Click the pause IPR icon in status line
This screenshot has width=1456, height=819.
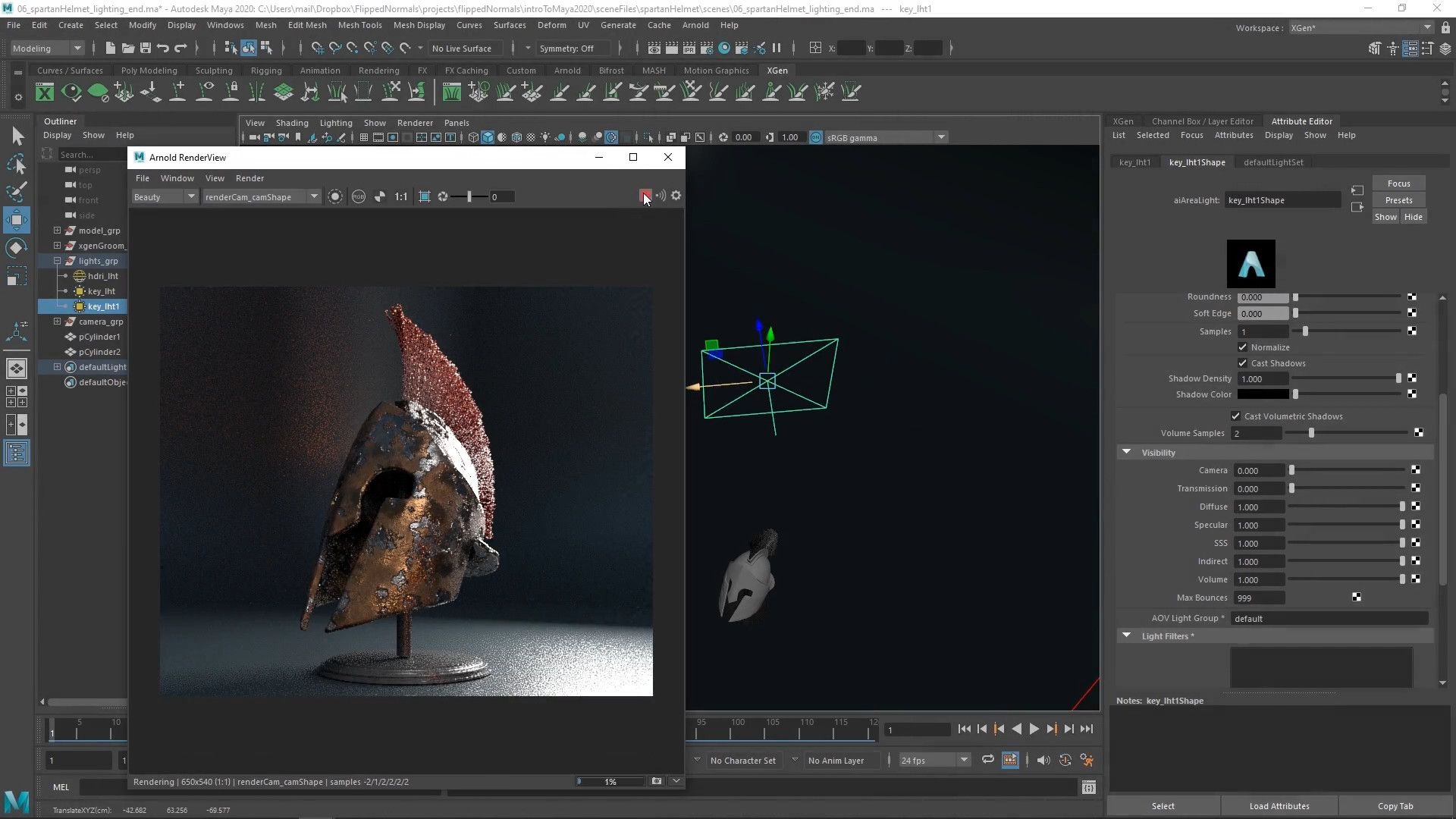(777, 48)
